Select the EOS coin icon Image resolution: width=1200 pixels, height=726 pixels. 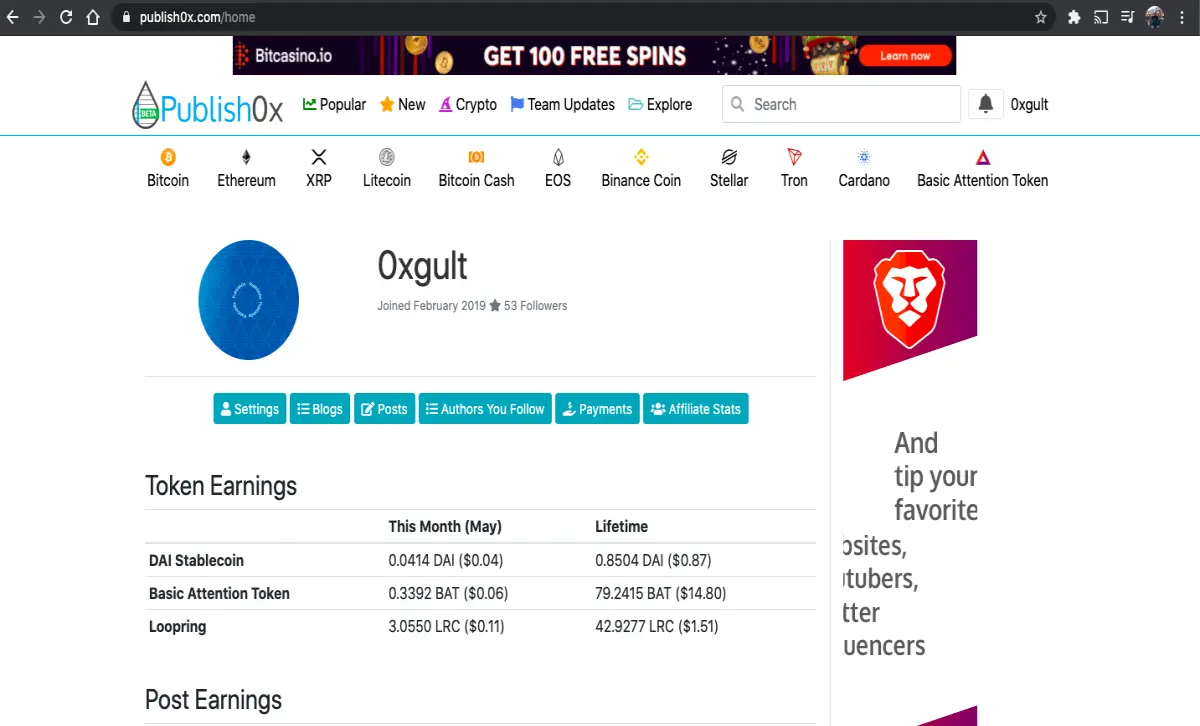point(558,157)
